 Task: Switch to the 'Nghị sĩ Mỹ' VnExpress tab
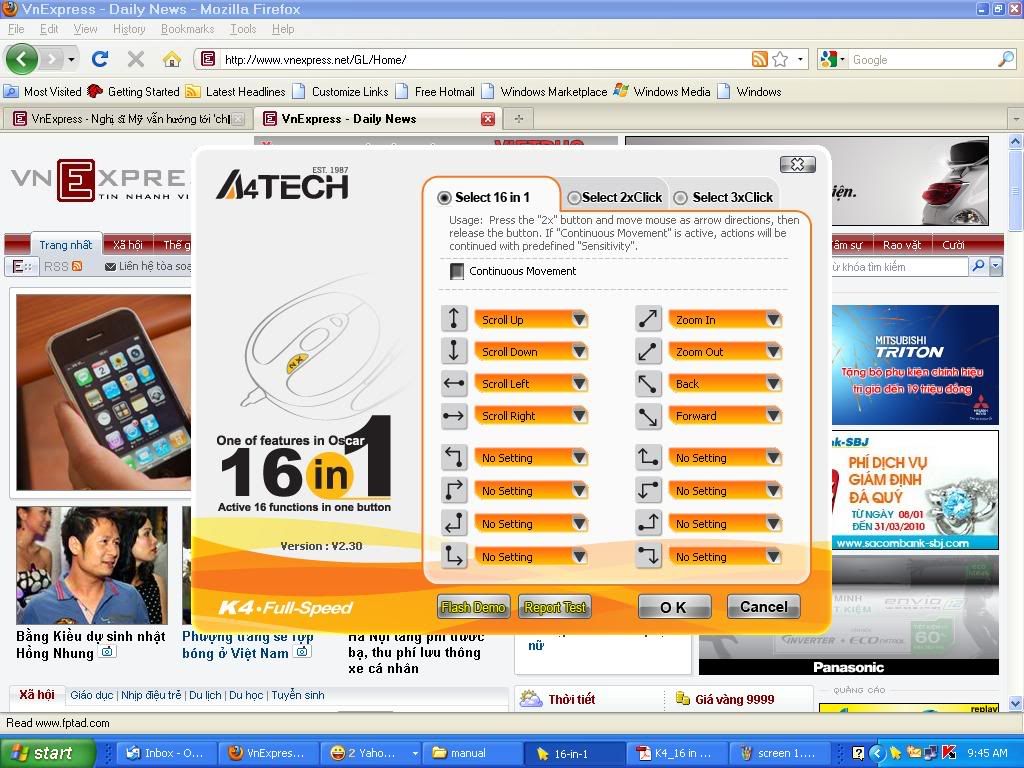pyautogui.click(x=129, y=119)
